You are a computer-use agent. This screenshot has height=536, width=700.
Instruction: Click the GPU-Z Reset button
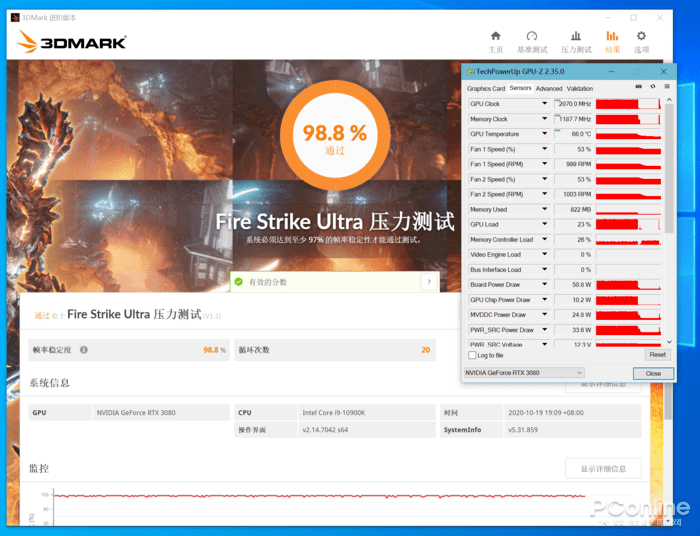coord(658,355)
